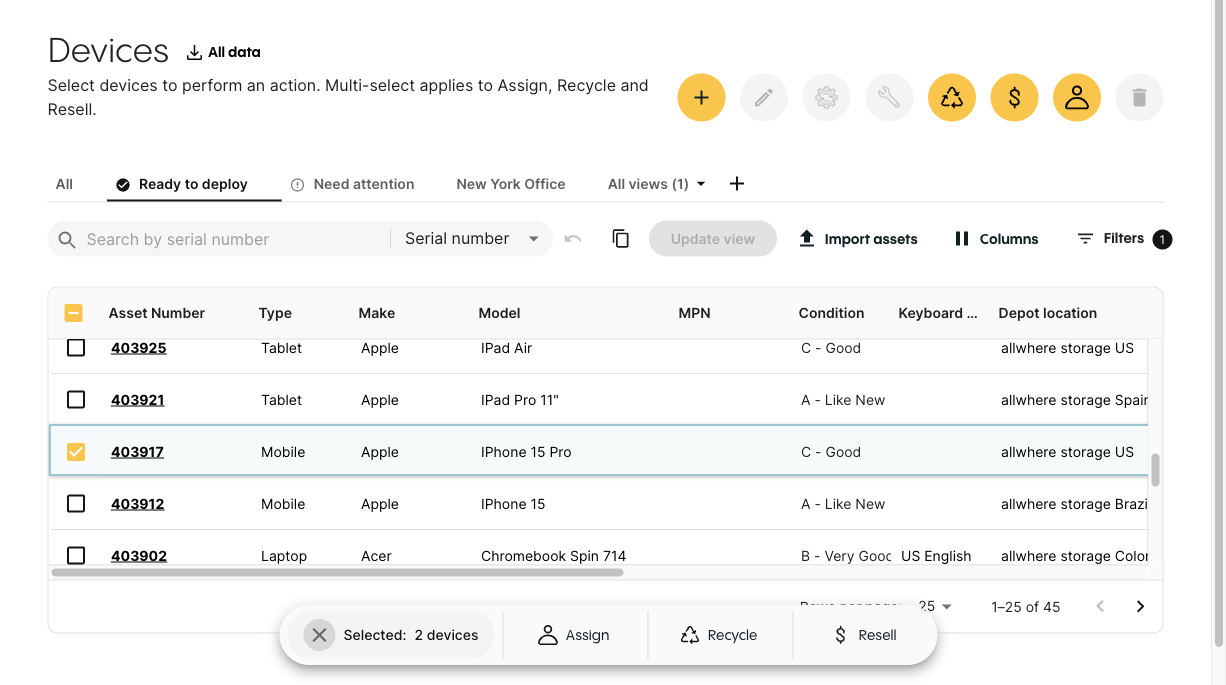Open asset link 403902

pos(139,556)
